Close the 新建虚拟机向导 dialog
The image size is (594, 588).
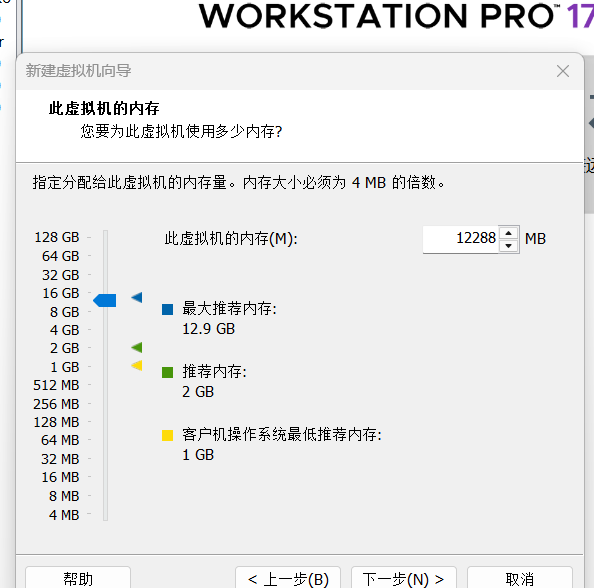563,71
